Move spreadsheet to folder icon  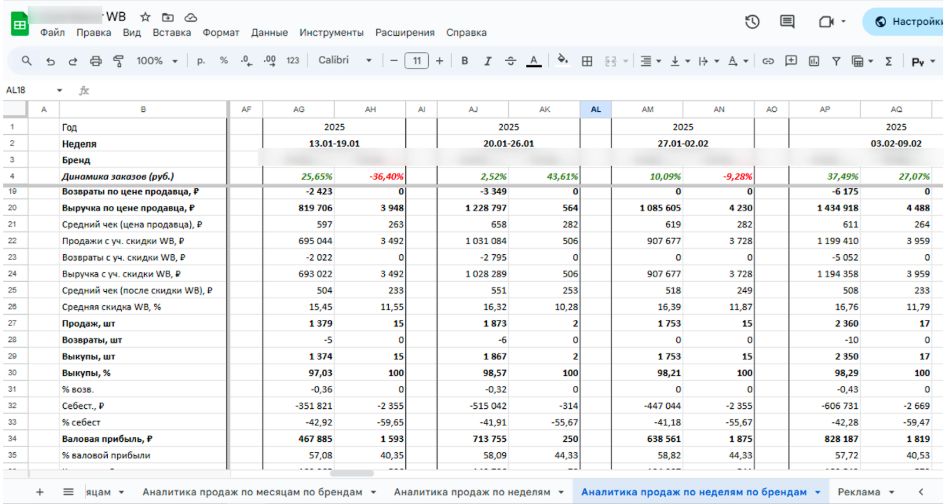pyautogui.click(x=168, y=17)
